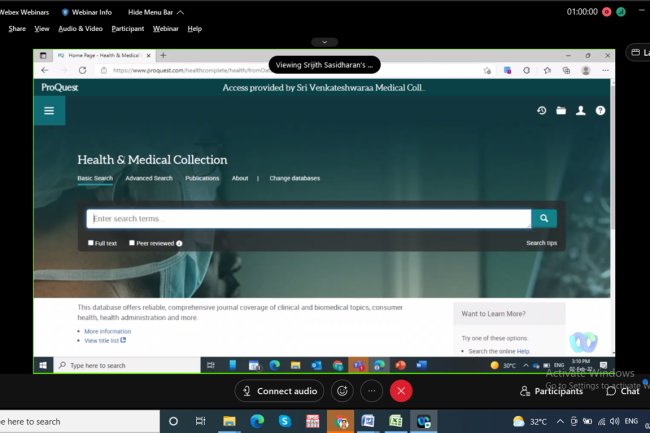The image size is (650, 433).
Task: Open Word on the Windows taskbar
Action: (x=368, y=421)
